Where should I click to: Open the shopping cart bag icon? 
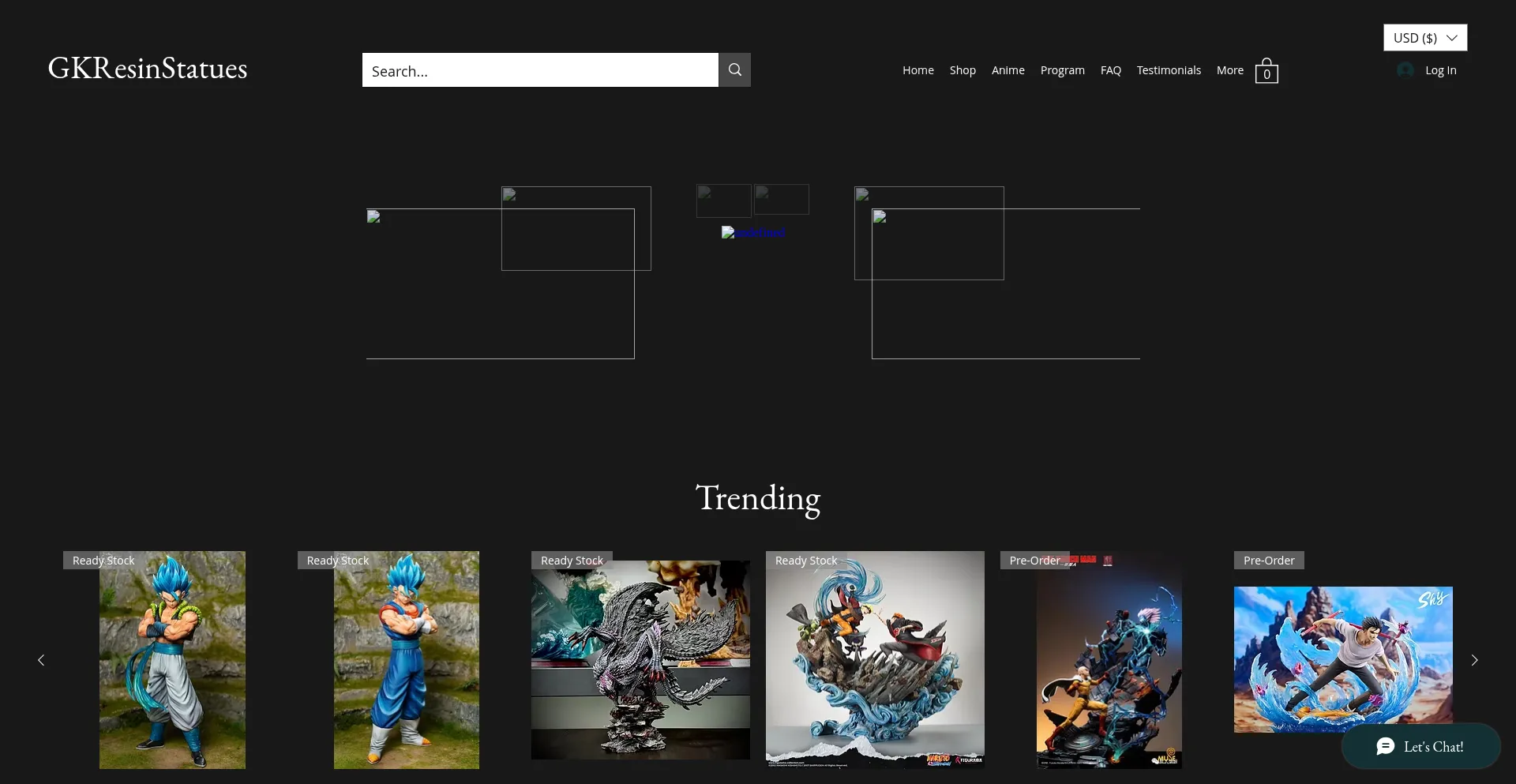(1266, 70)
